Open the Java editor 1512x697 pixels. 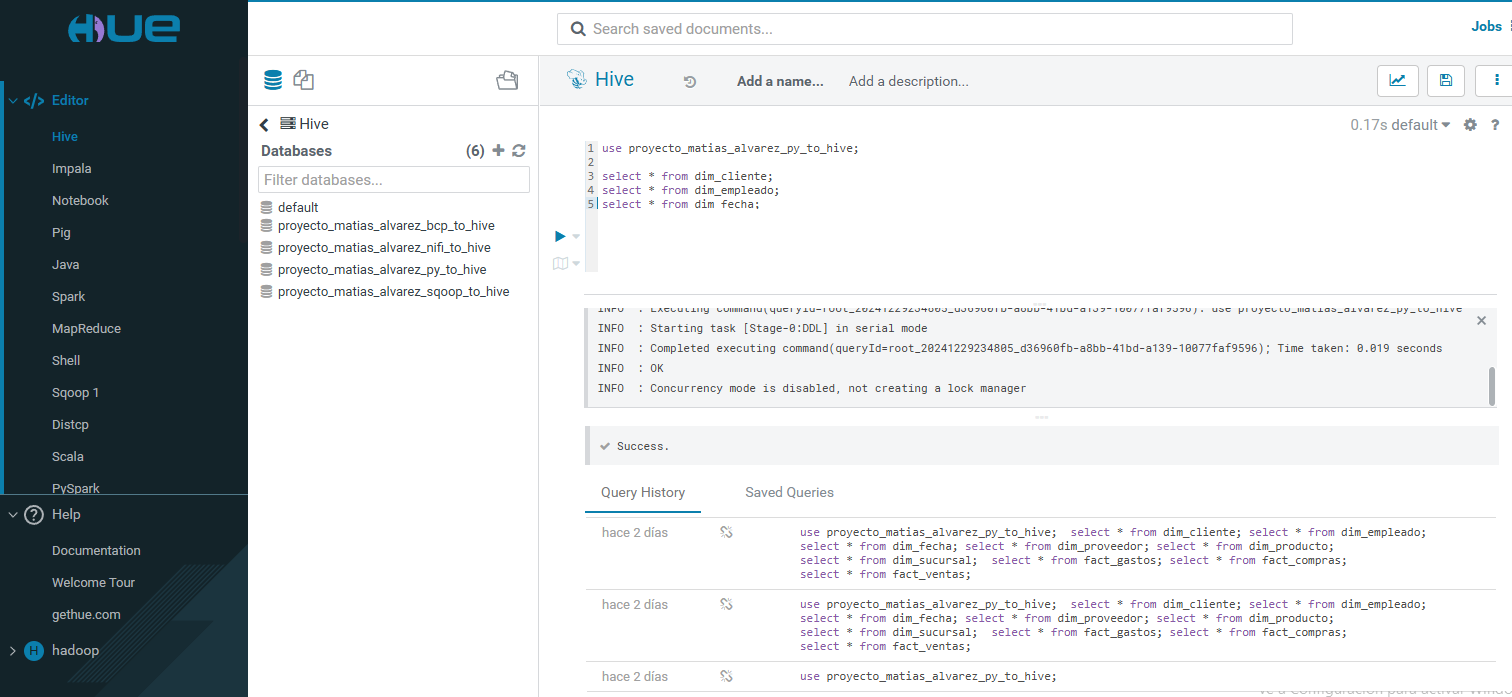(x=65, y=265)
